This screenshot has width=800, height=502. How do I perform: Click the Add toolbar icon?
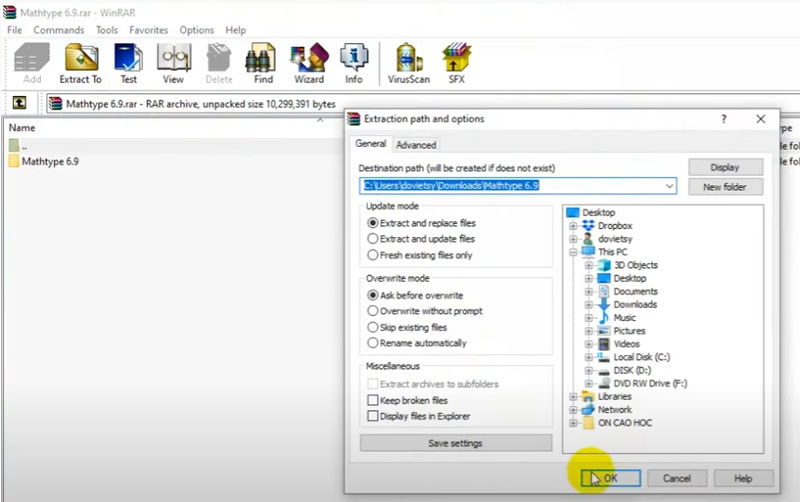[32, 63]
